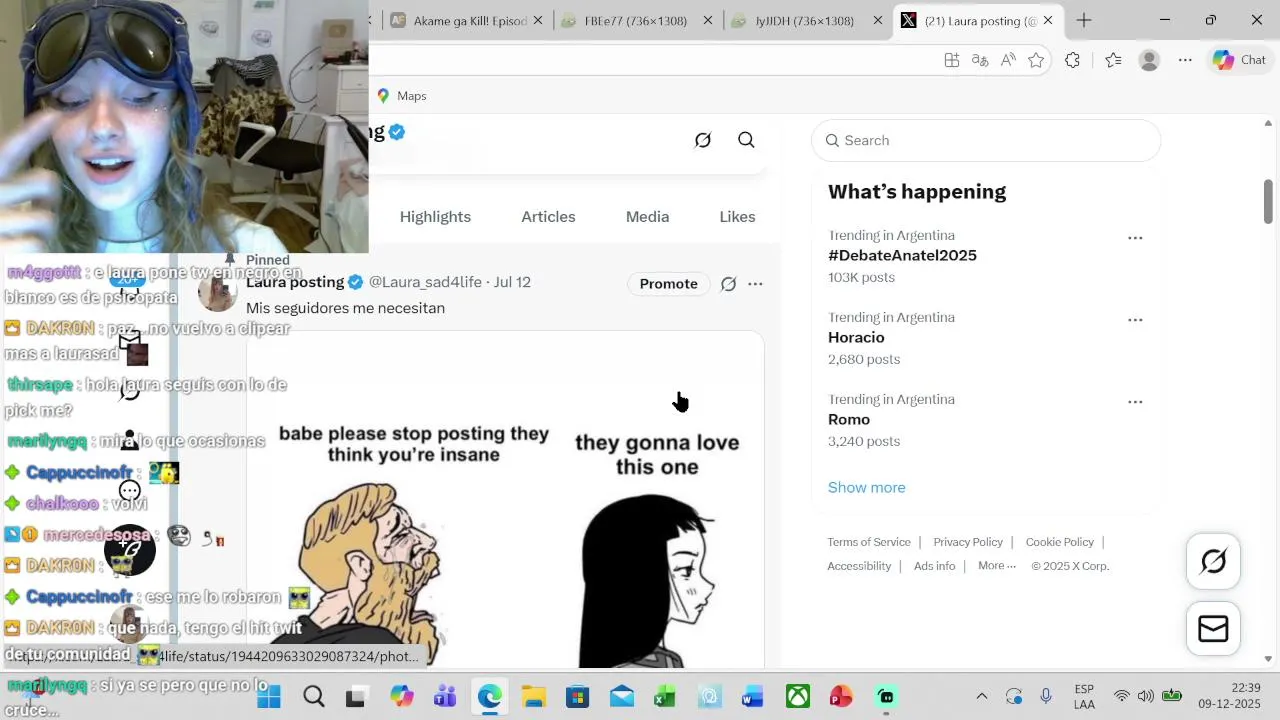Click the apps/split screen icon in address bar

point(952,60)
